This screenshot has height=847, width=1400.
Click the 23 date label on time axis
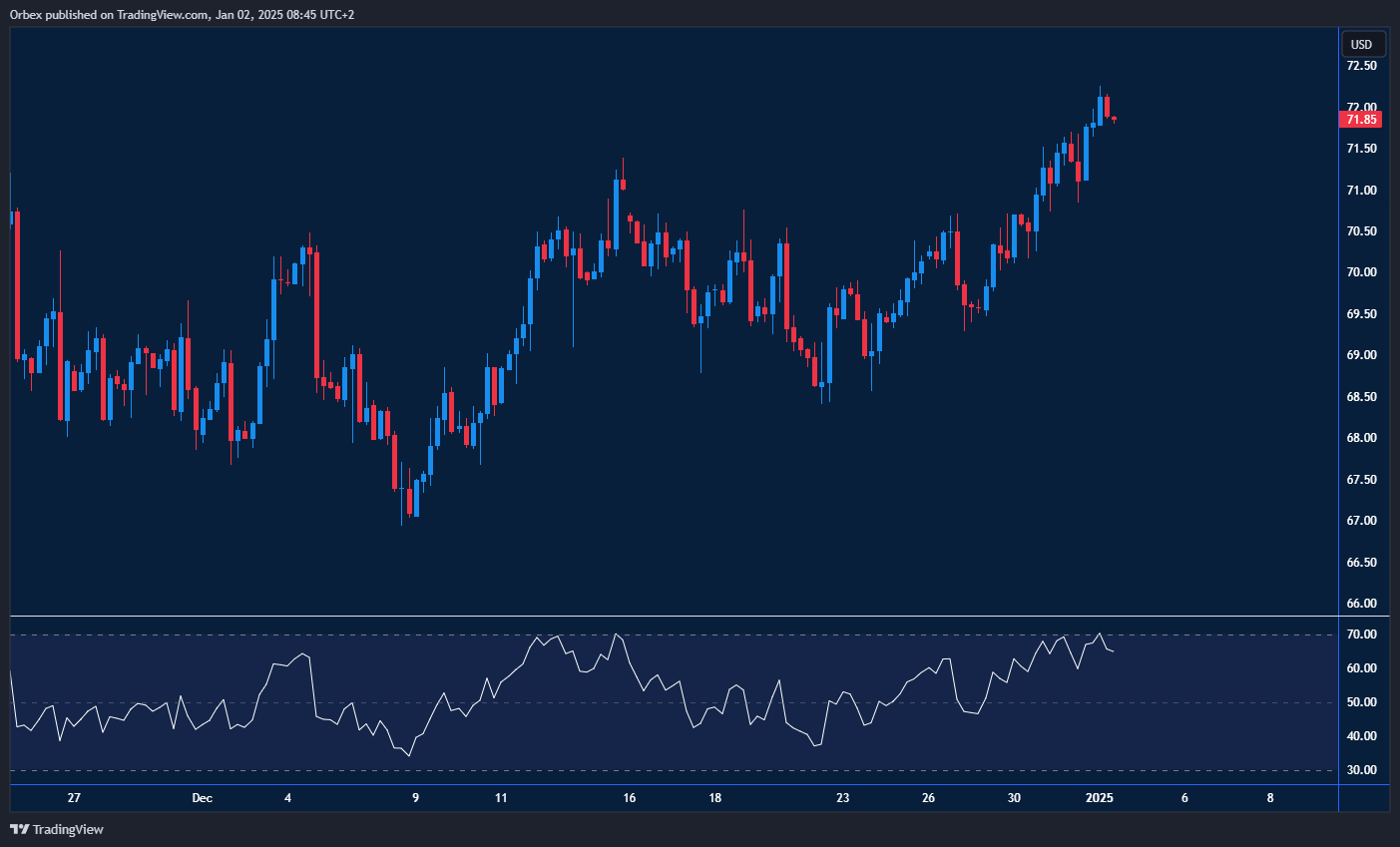pos(843,798)
